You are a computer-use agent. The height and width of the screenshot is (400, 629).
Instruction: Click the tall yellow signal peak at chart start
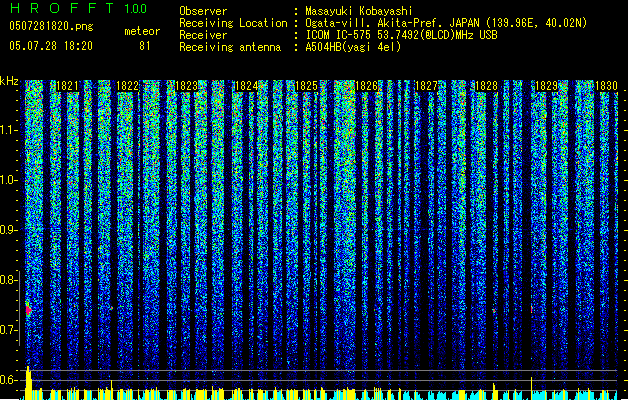pos(28,381)
